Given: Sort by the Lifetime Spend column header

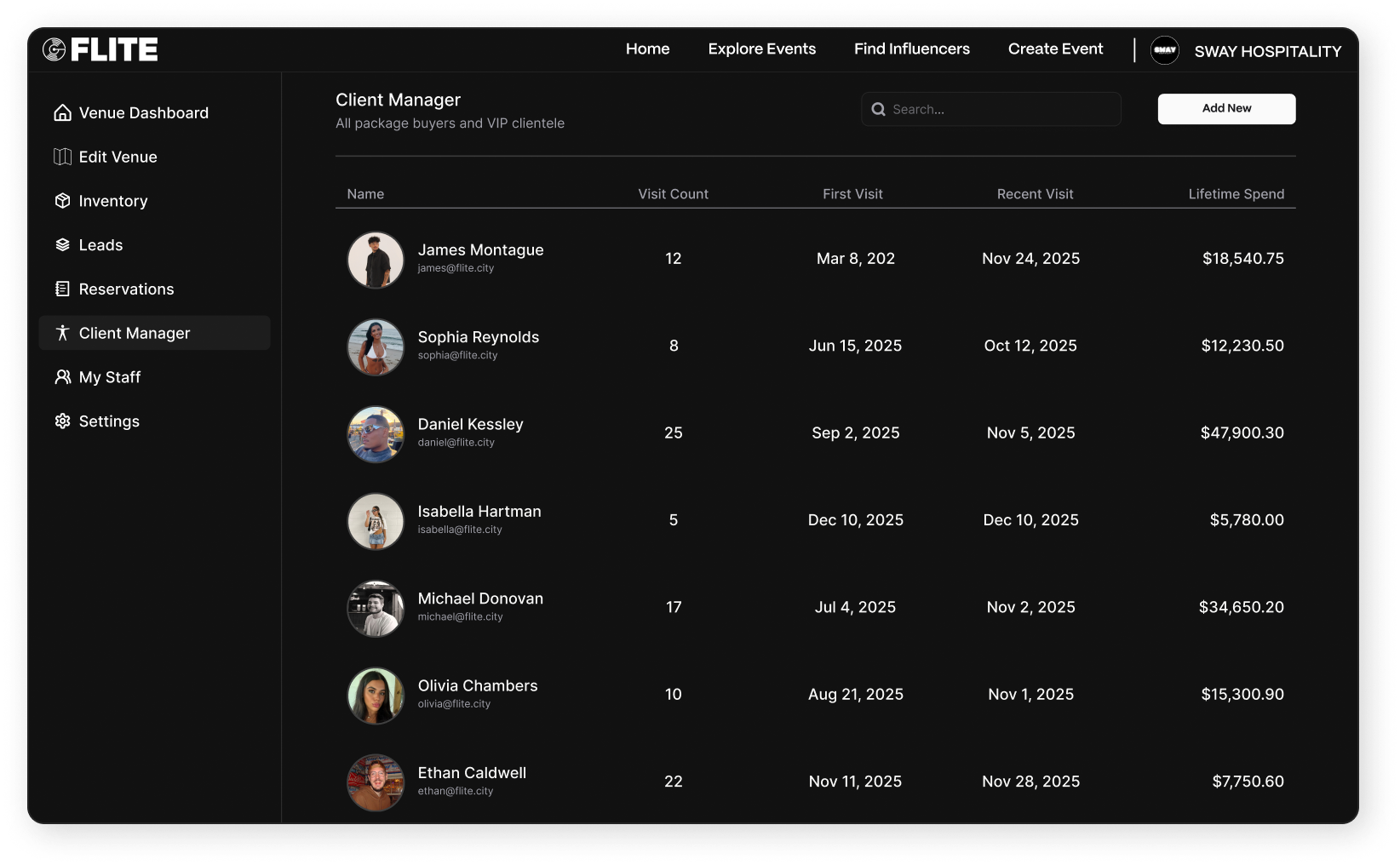Looking at the screenshot, I should (1236, 194).
